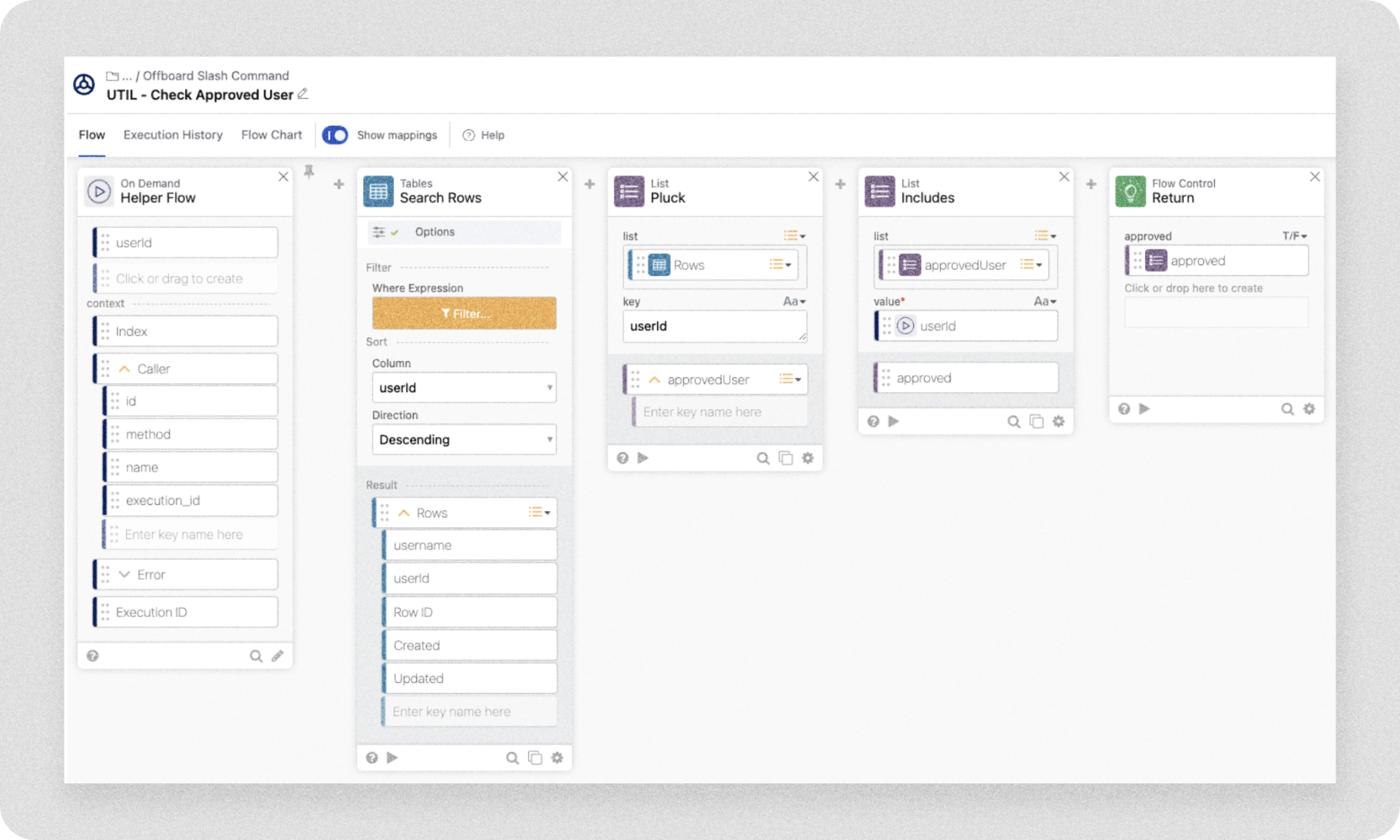
Task: Edit flow name with pencil icon
Action: (x=303, y=94)
